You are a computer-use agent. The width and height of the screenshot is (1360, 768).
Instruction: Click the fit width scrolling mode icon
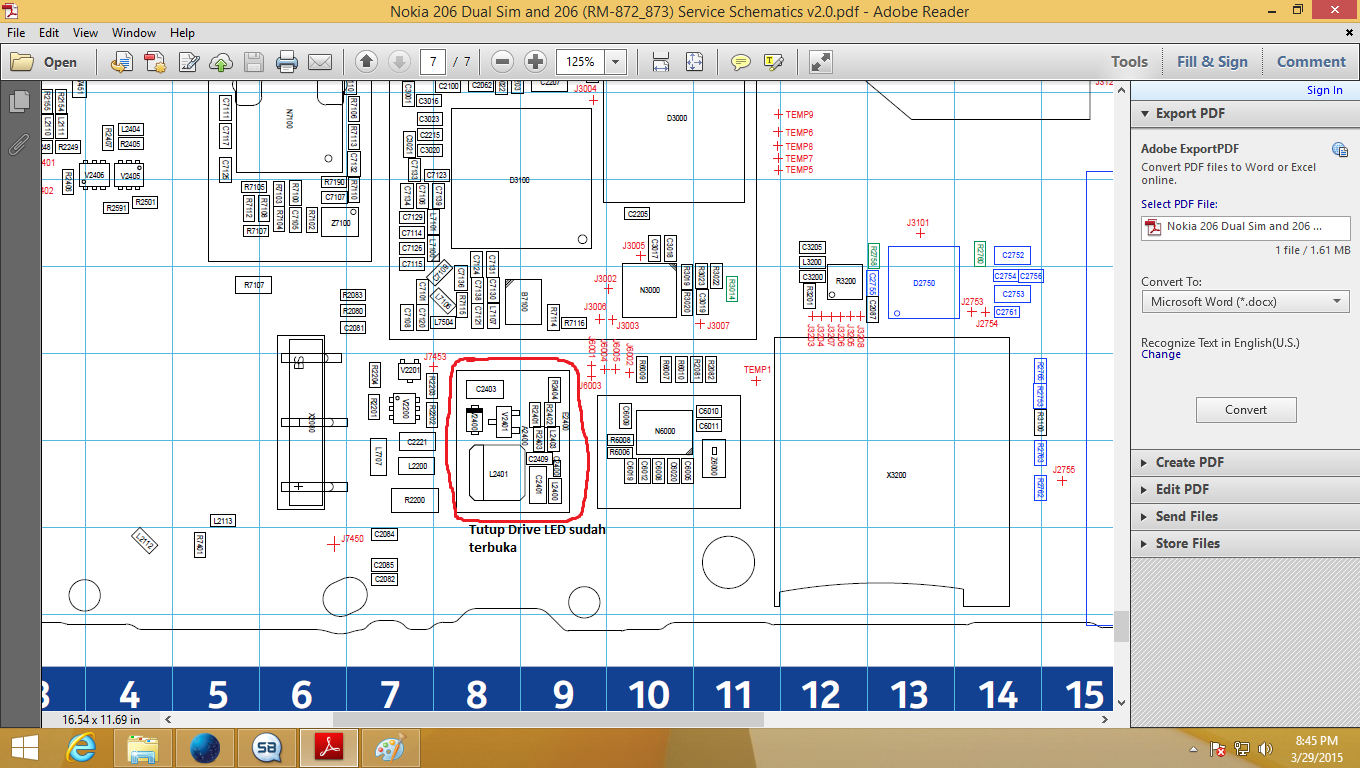coord(661,62)
